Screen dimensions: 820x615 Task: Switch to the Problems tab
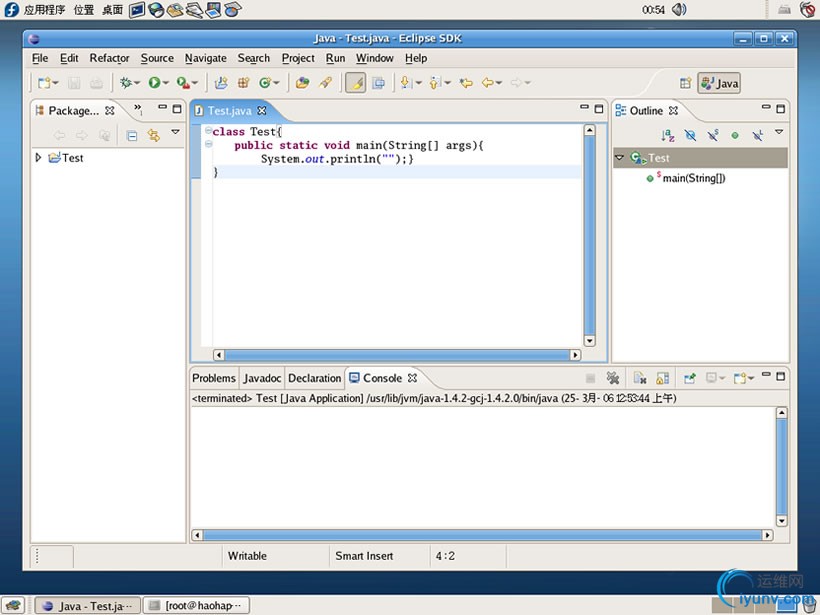214,378
